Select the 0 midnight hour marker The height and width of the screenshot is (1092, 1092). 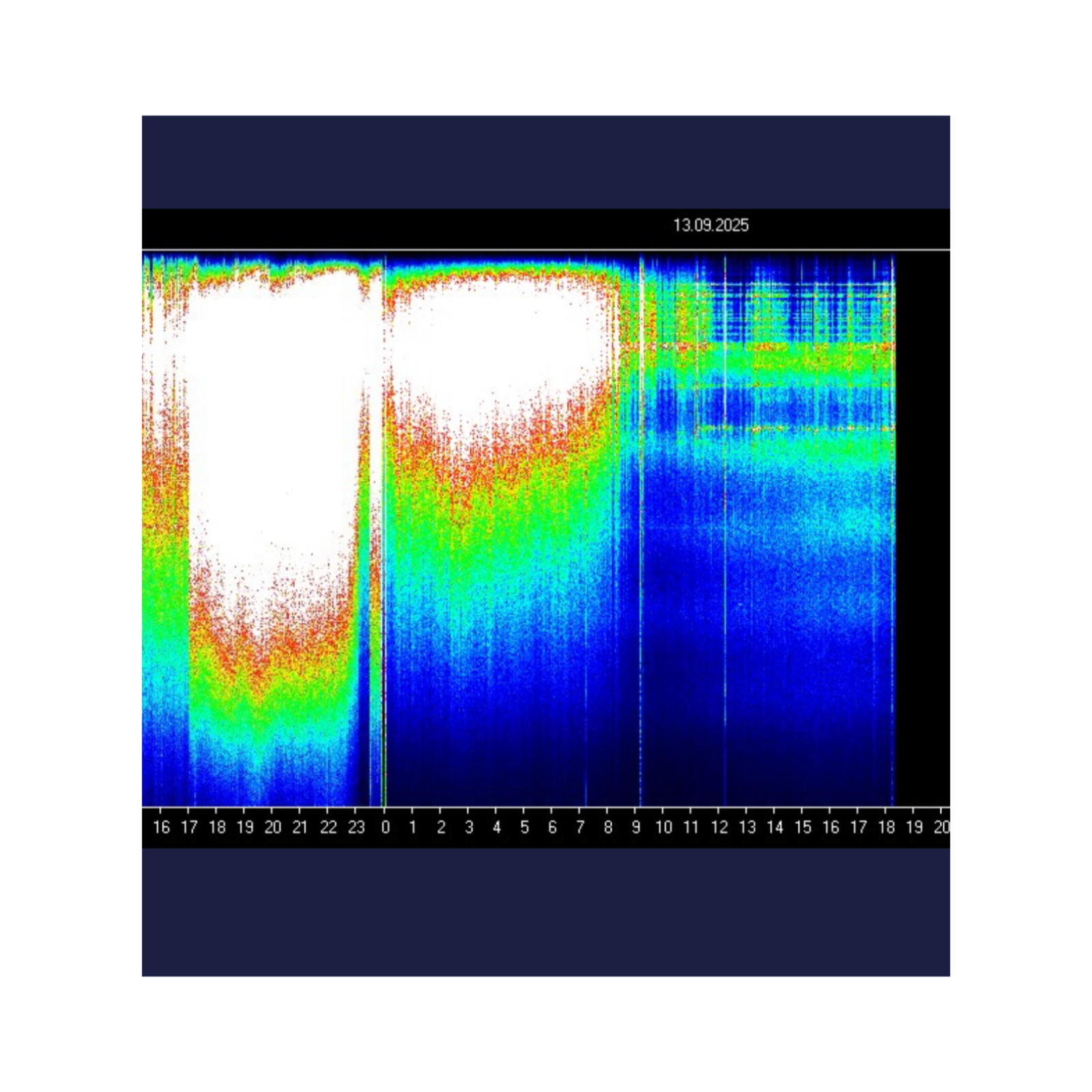point(386,827)
